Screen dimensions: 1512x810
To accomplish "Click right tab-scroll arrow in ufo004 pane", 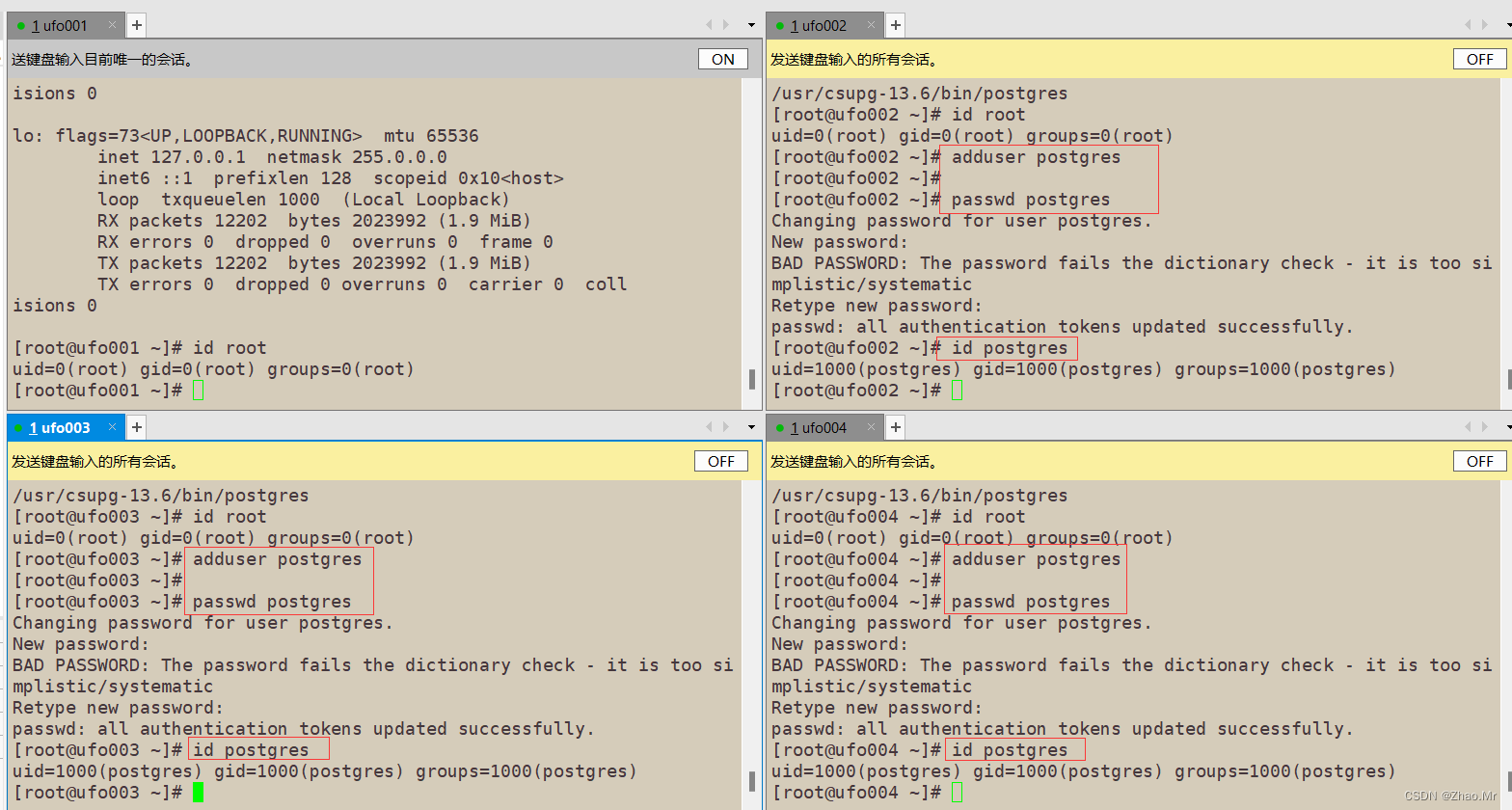I will coord(1487,427).
